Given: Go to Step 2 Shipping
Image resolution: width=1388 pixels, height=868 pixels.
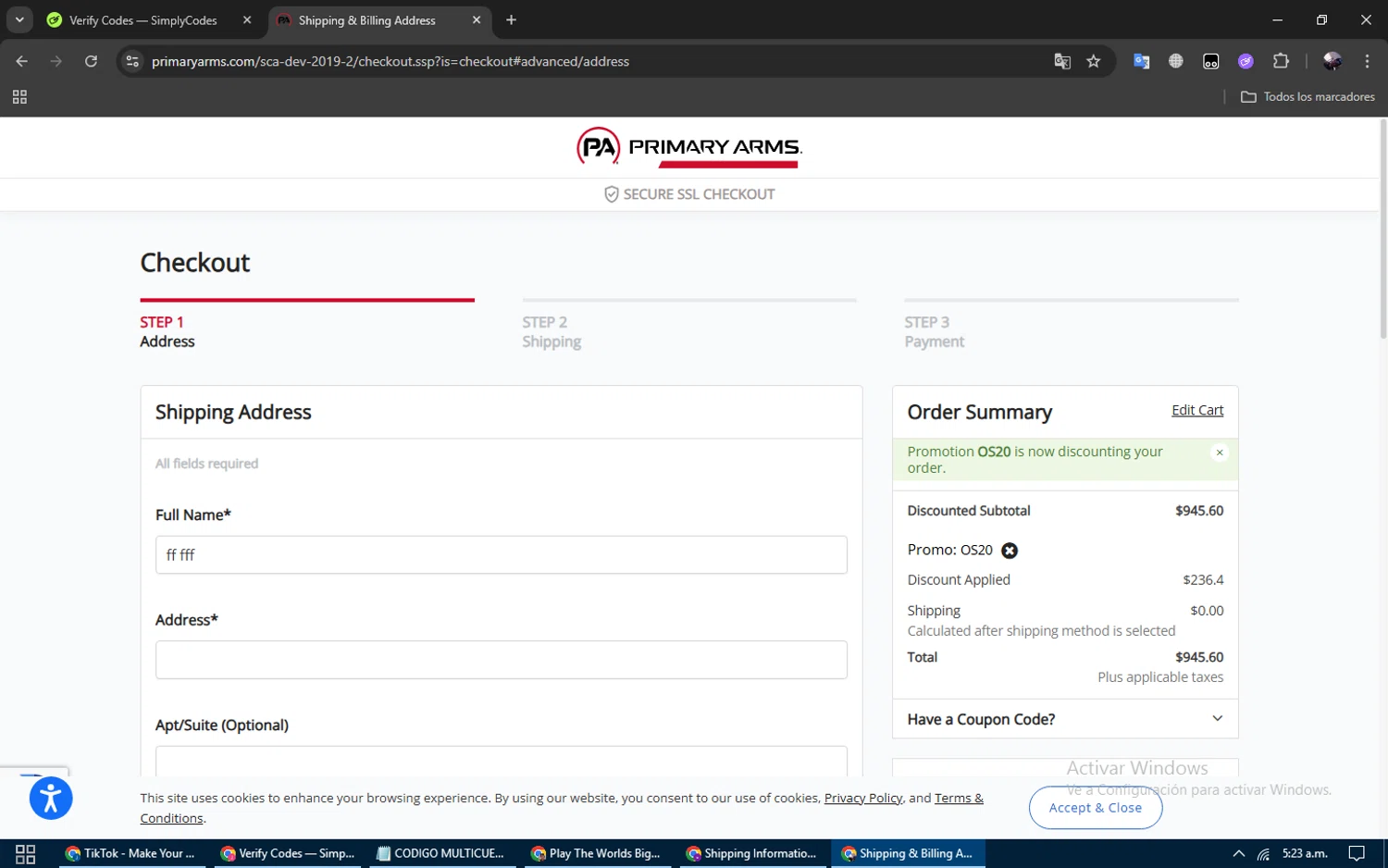Looking at the screenshot, I should coord(551,332).
